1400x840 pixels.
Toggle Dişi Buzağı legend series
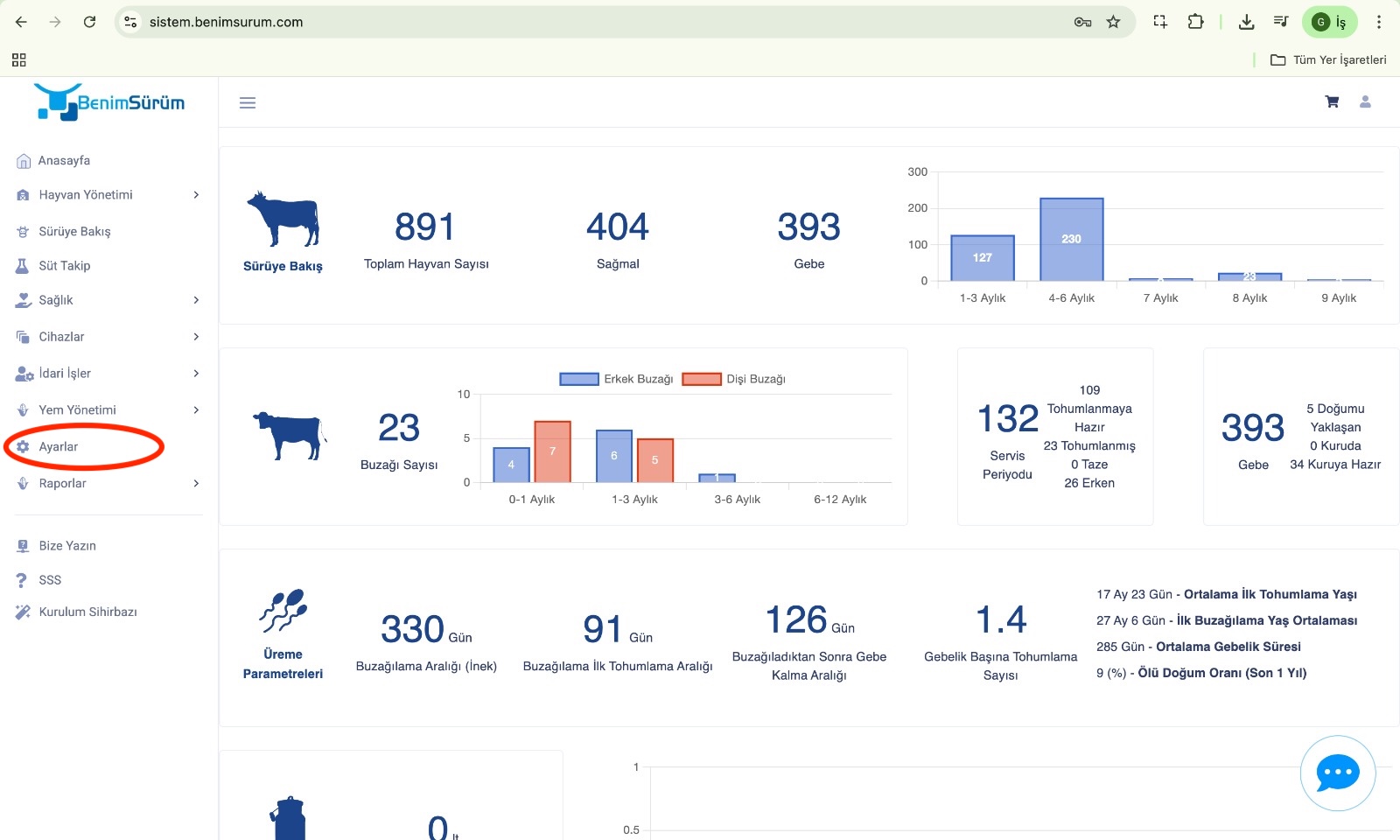click(733, 379)
